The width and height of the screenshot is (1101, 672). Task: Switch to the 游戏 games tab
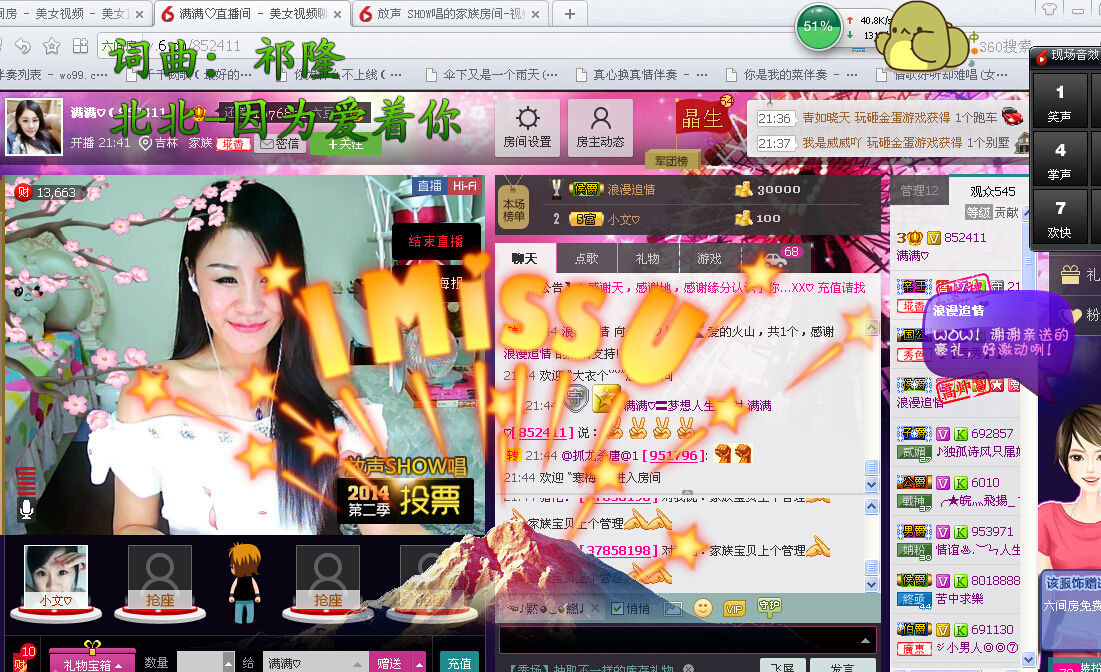709,258
